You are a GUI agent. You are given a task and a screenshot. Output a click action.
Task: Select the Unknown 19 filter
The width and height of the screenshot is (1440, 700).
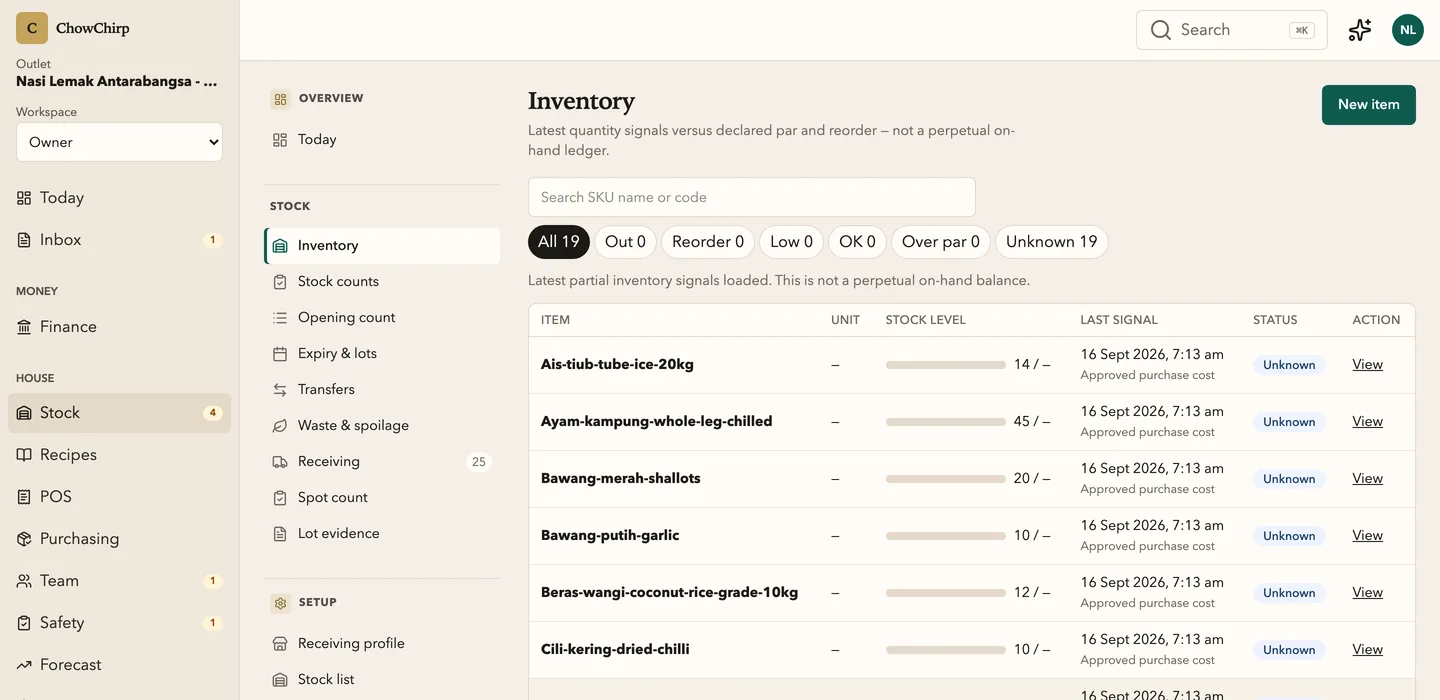pos(1051,242)
